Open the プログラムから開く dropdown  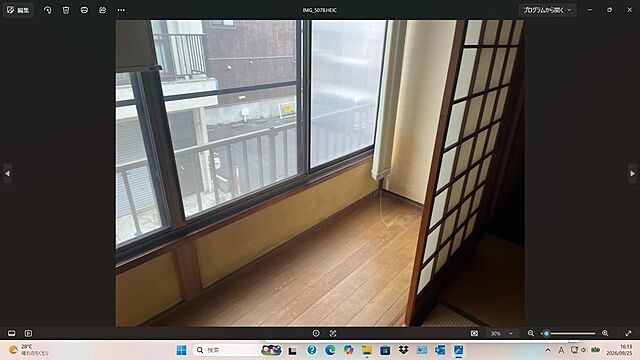(547, 10)
